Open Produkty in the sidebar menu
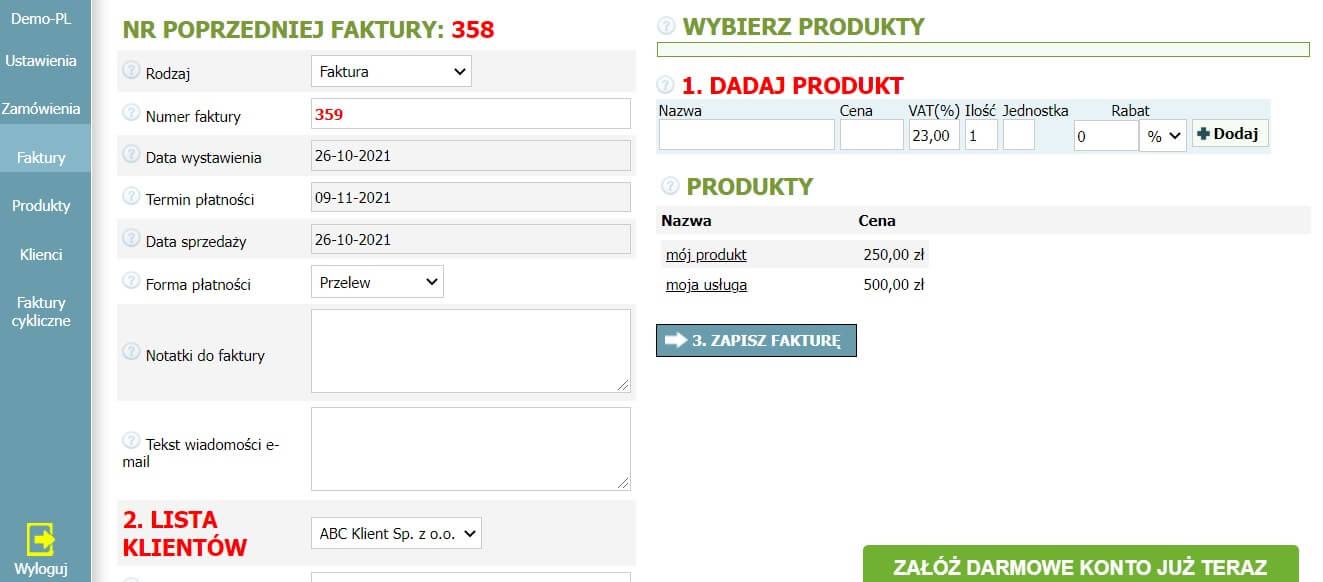Screen dimensions: 1323x582 pyautogui.click(x=41, y=206)
